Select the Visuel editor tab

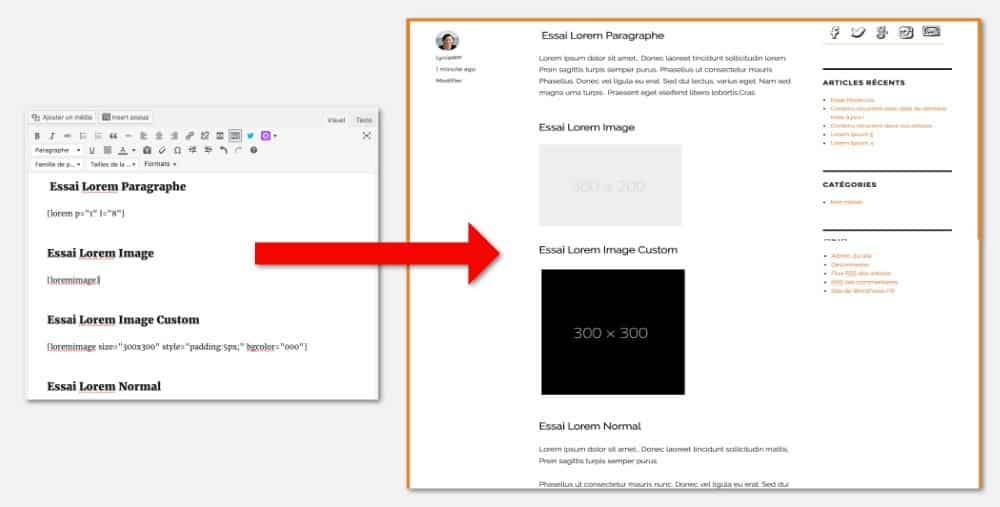337,120
